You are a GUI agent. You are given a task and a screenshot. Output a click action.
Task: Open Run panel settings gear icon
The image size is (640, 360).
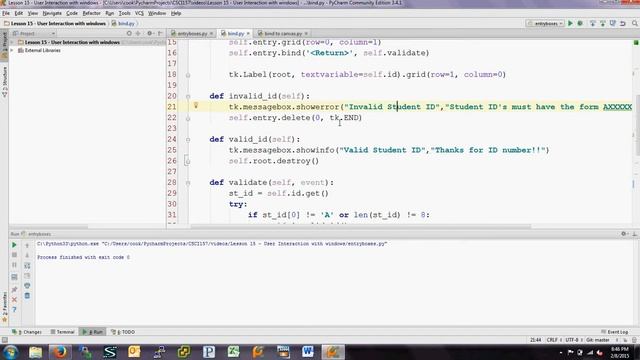[x=624, y=234]
